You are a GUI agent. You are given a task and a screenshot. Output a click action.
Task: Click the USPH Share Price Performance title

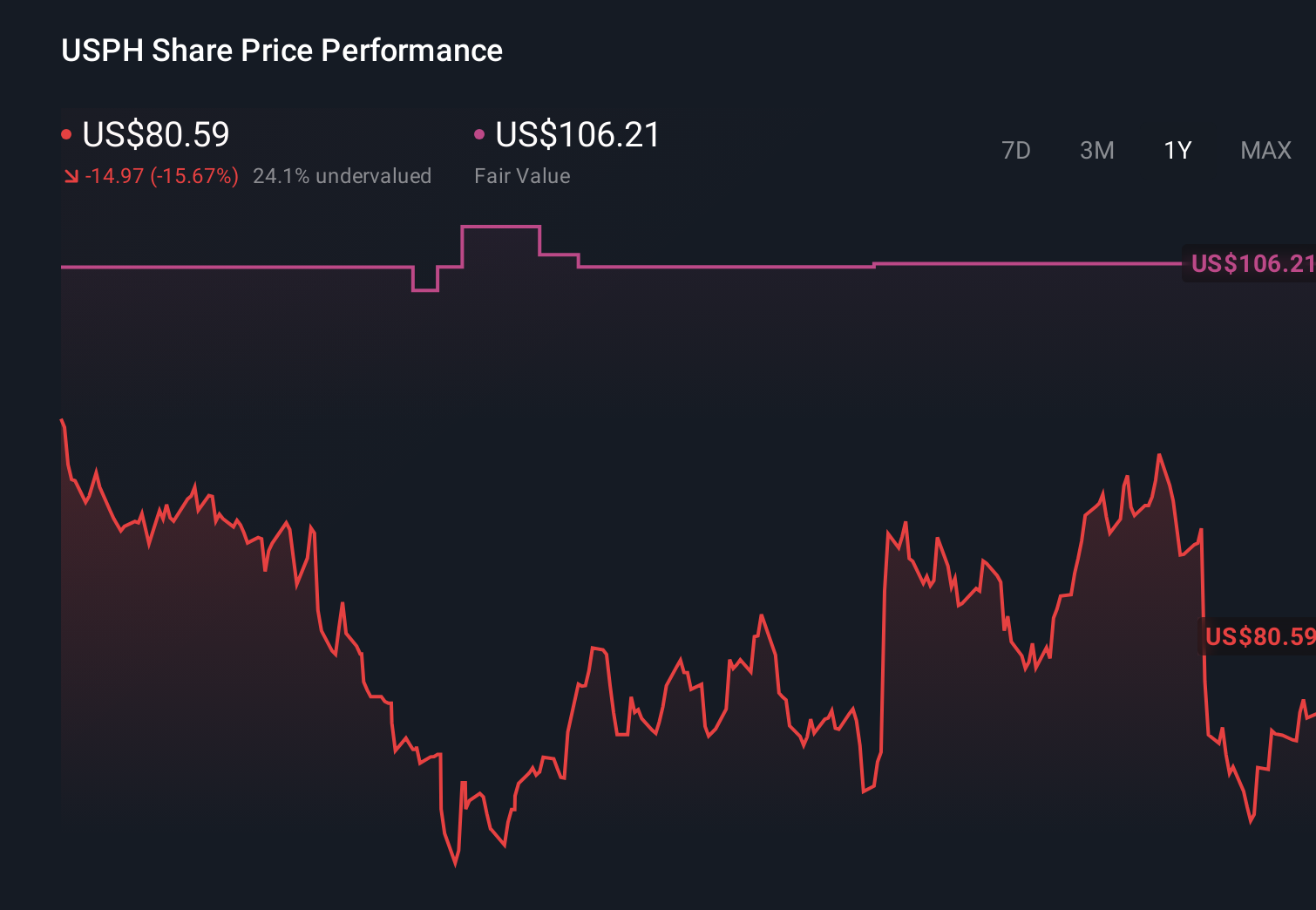(281, 51)
